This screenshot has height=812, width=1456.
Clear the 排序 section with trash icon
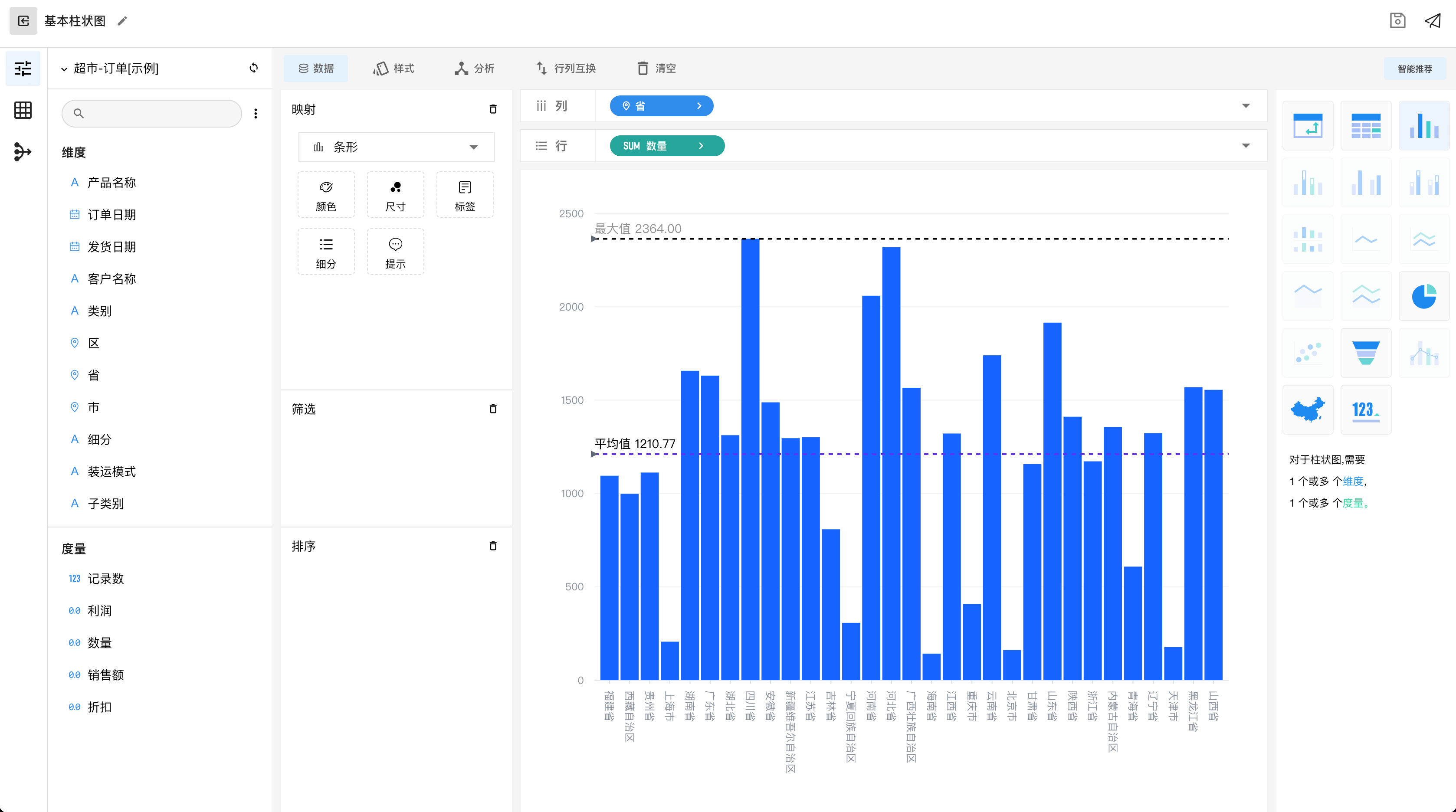coord(493,546)
